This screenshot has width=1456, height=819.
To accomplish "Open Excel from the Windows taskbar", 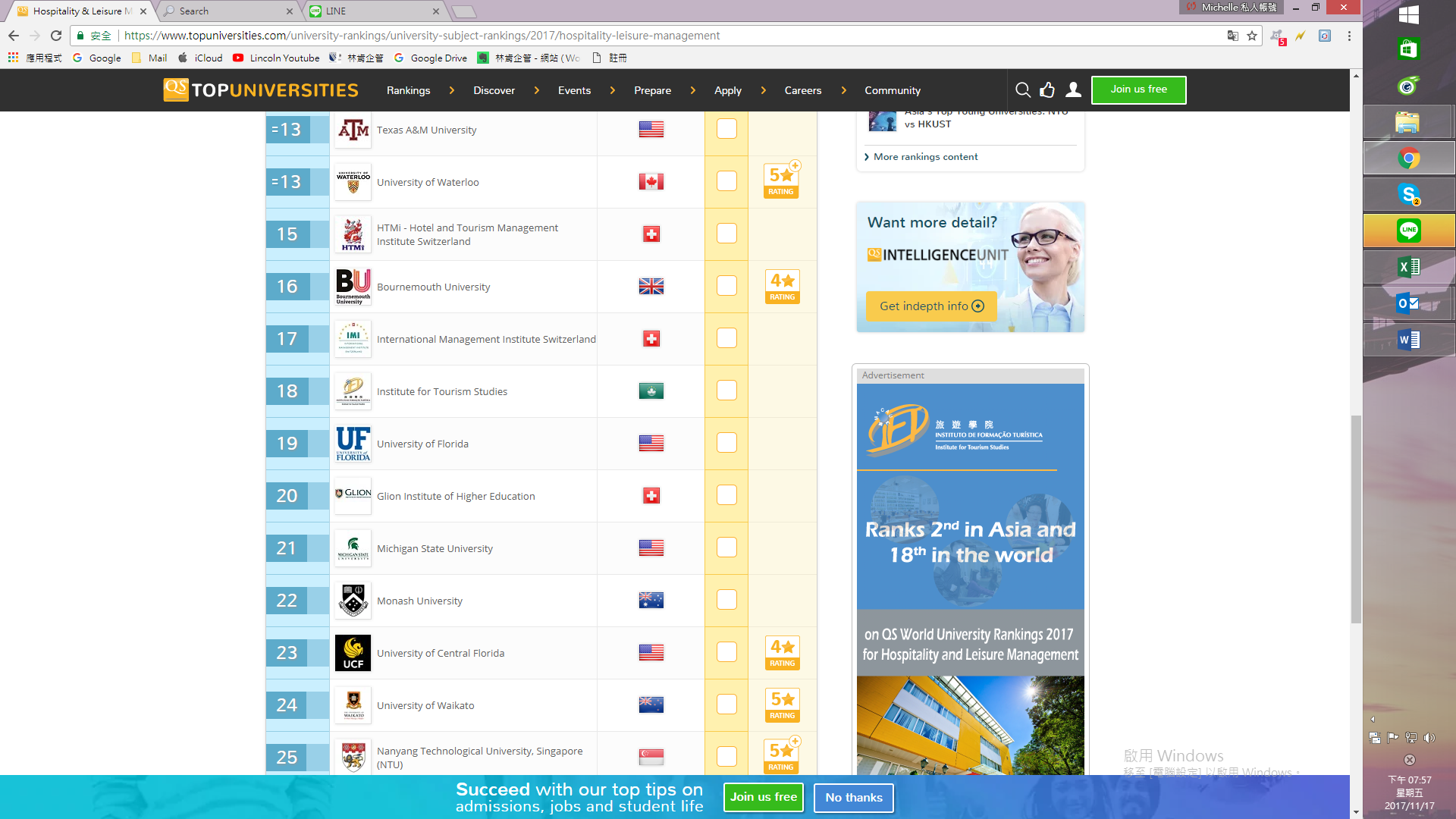I will tap(1408, 267).
